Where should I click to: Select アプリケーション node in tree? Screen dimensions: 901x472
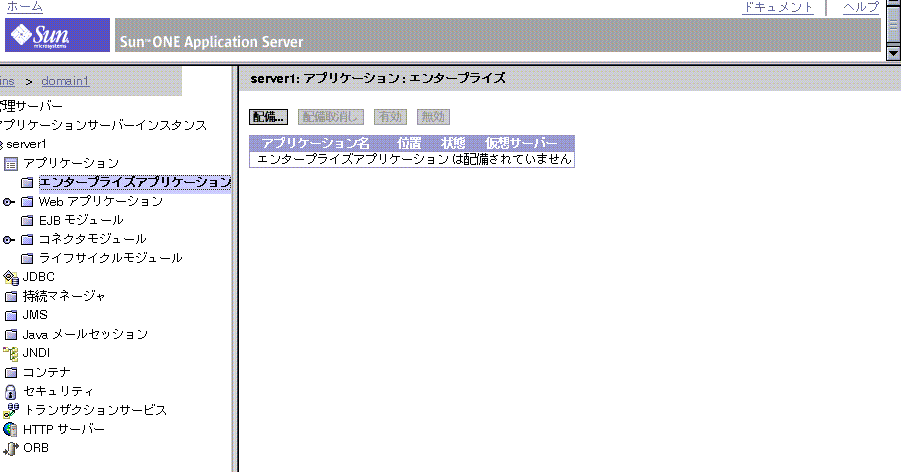(x=71, y=163)
